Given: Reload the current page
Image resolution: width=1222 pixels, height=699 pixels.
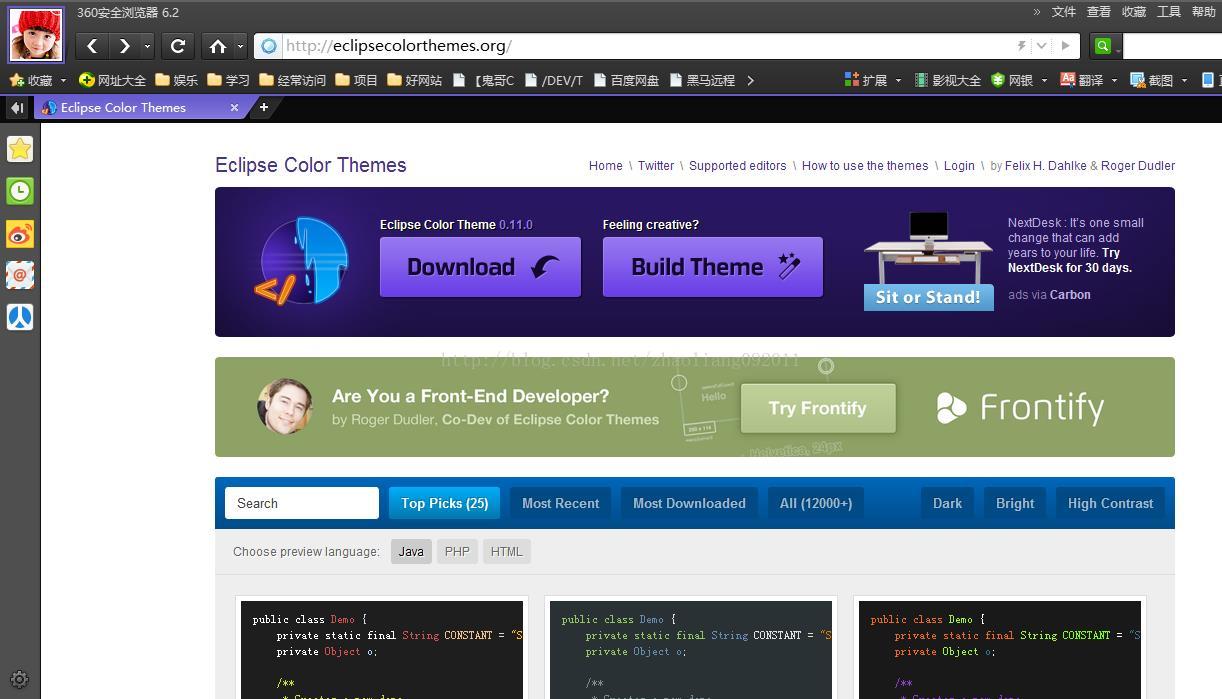Looking at the screenshot, I should click(178, 45).
